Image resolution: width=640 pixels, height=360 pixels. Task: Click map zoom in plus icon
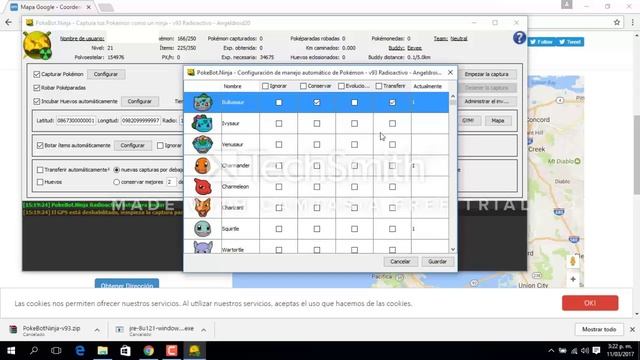coord(573,279)
